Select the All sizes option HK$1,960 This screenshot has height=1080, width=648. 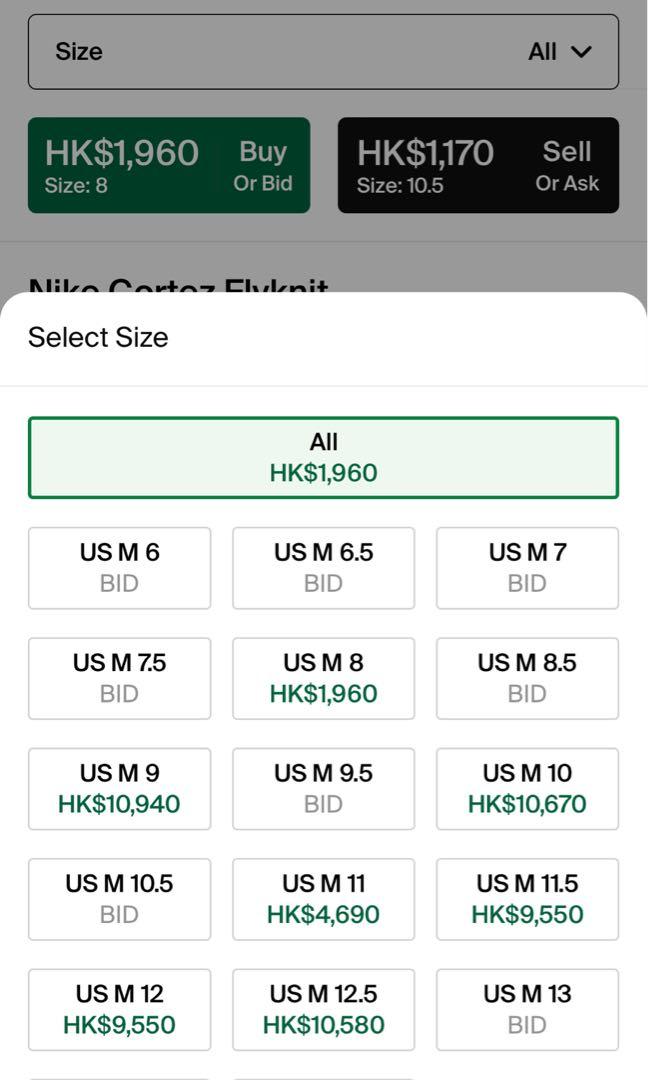[x=324, y=457]
